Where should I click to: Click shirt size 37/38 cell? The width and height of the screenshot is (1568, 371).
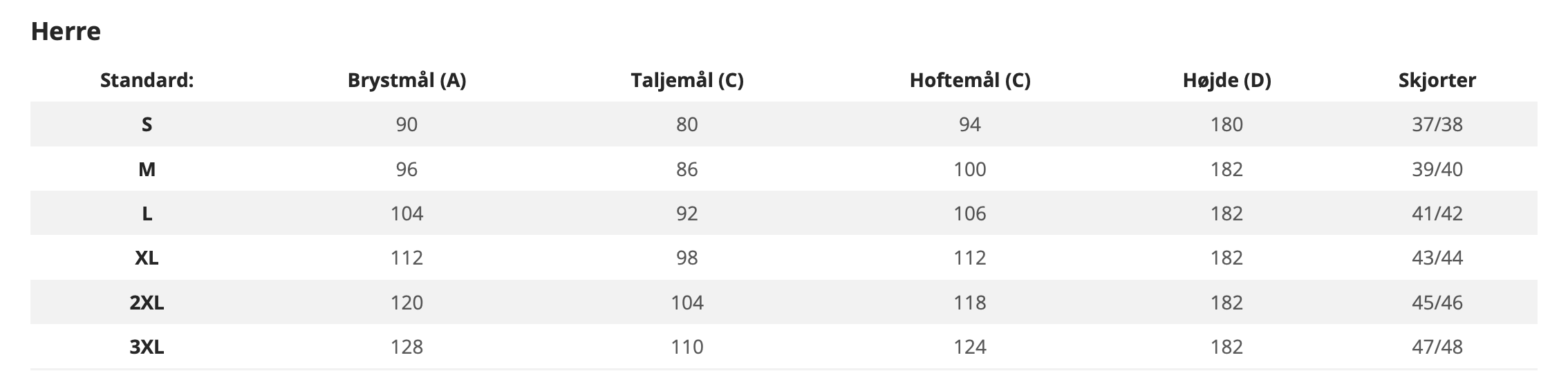pos(1437,125)
